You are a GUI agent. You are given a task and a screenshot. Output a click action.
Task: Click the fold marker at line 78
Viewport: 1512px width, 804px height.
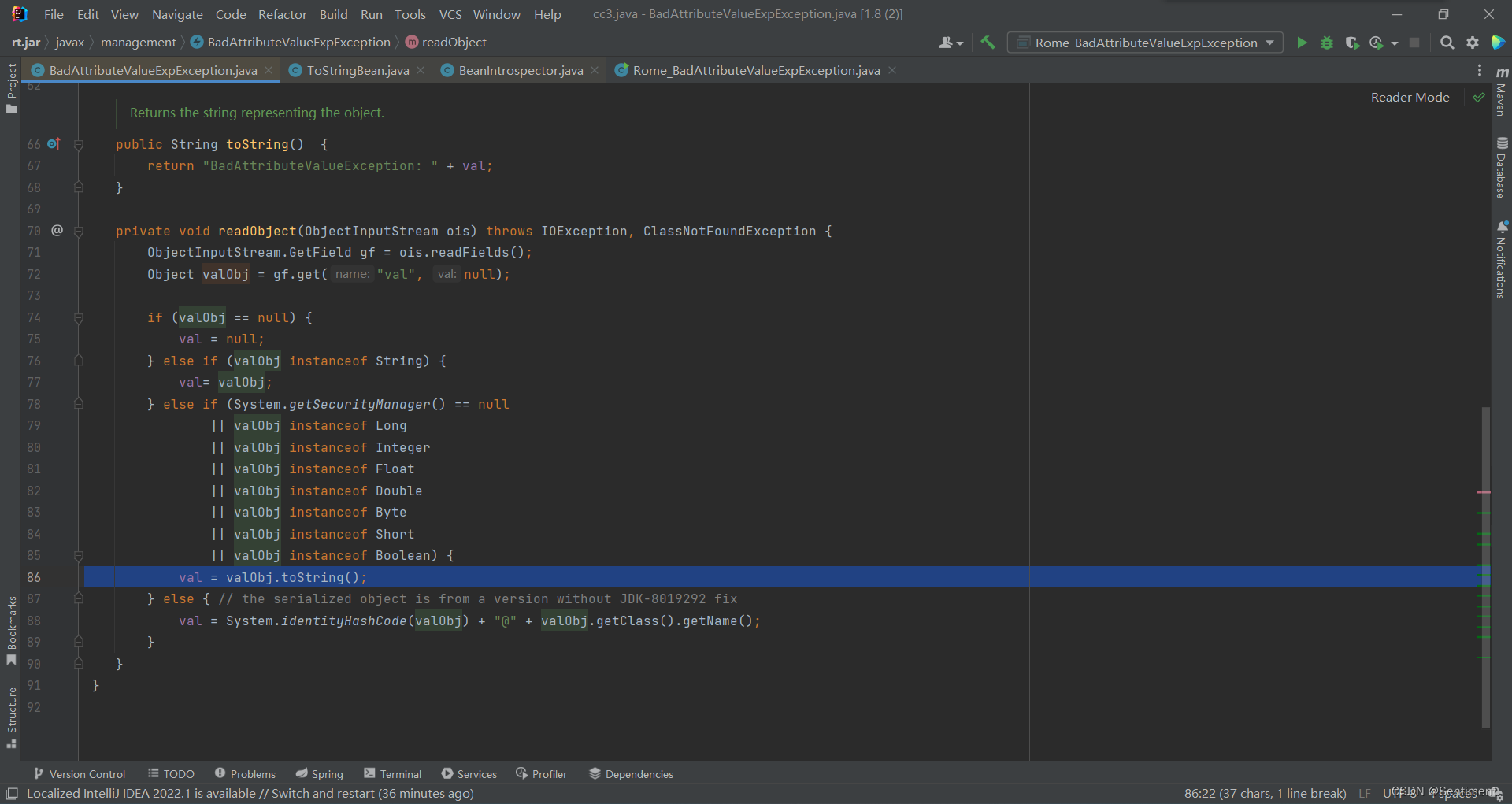(79, 404)
